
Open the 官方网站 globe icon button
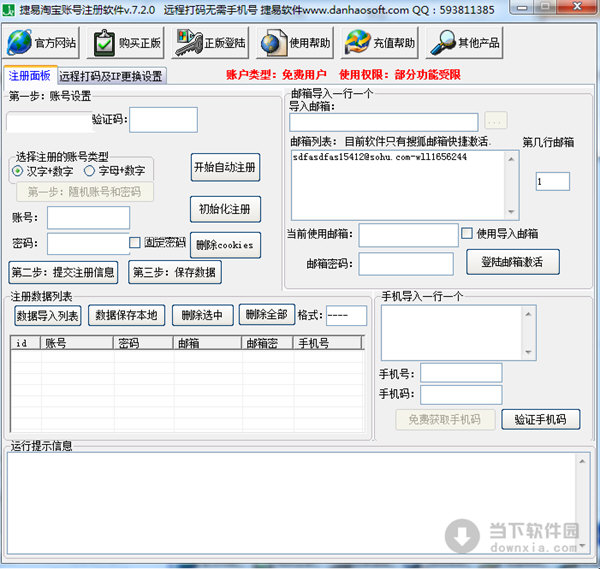[41, 42]
